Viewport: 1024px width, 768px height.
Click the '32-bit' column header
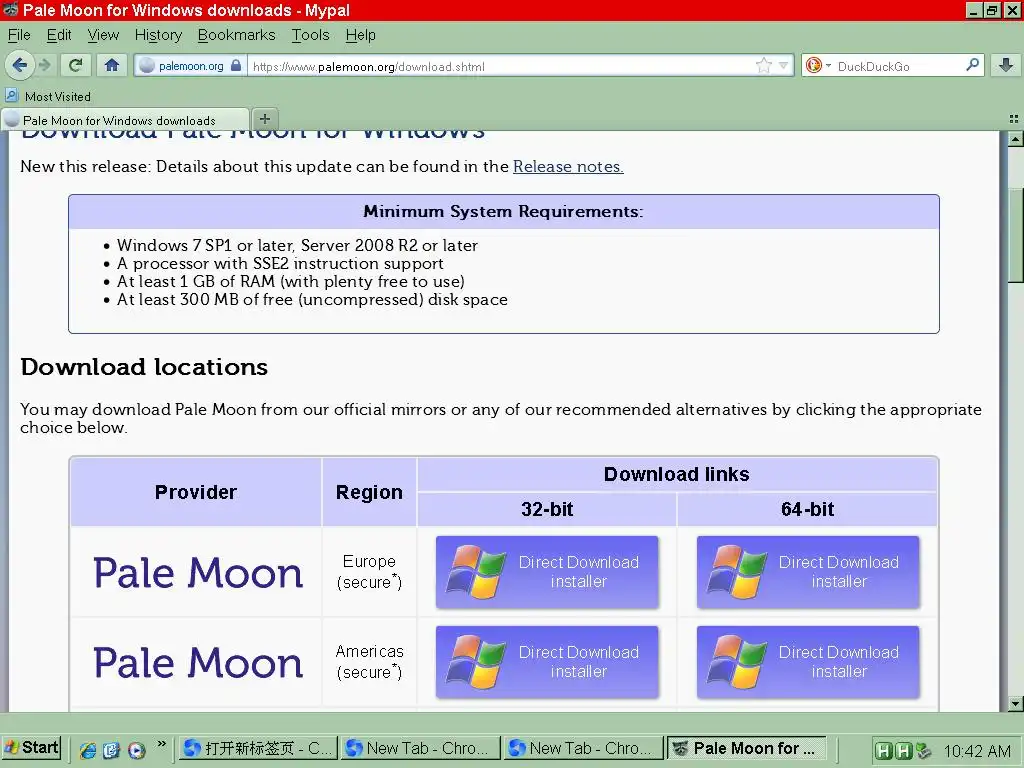coord(547,509)
